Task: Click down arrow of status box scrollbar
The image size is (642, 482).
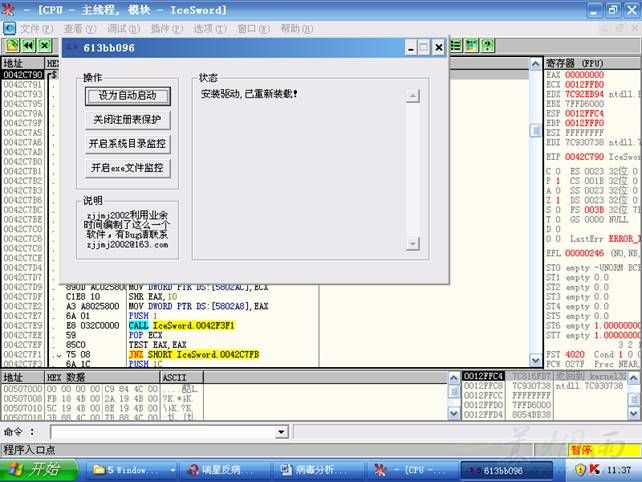Action: [413, 244]
